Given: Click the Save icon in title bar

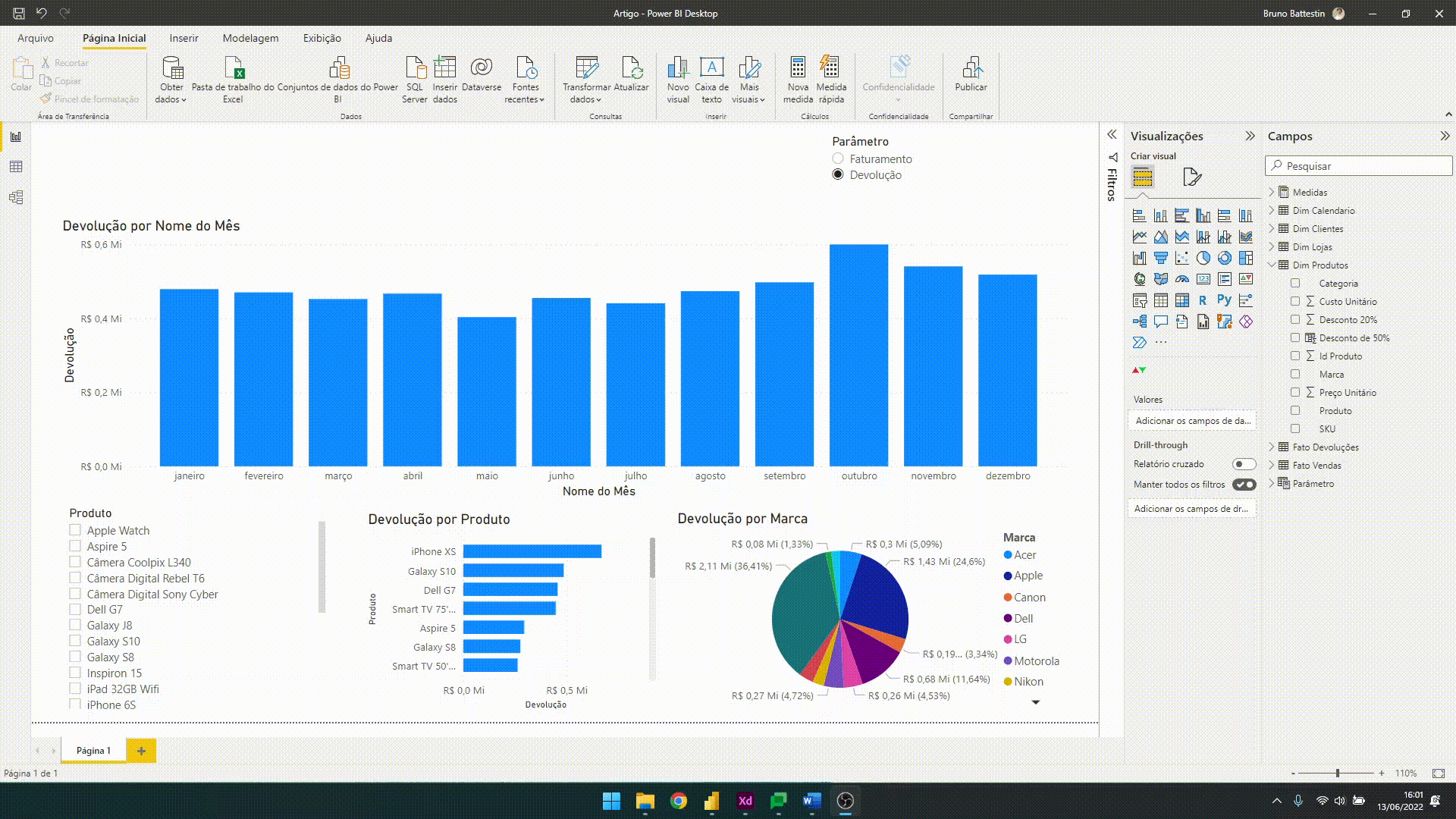Looking at the screenshot, I should [19, 13].
